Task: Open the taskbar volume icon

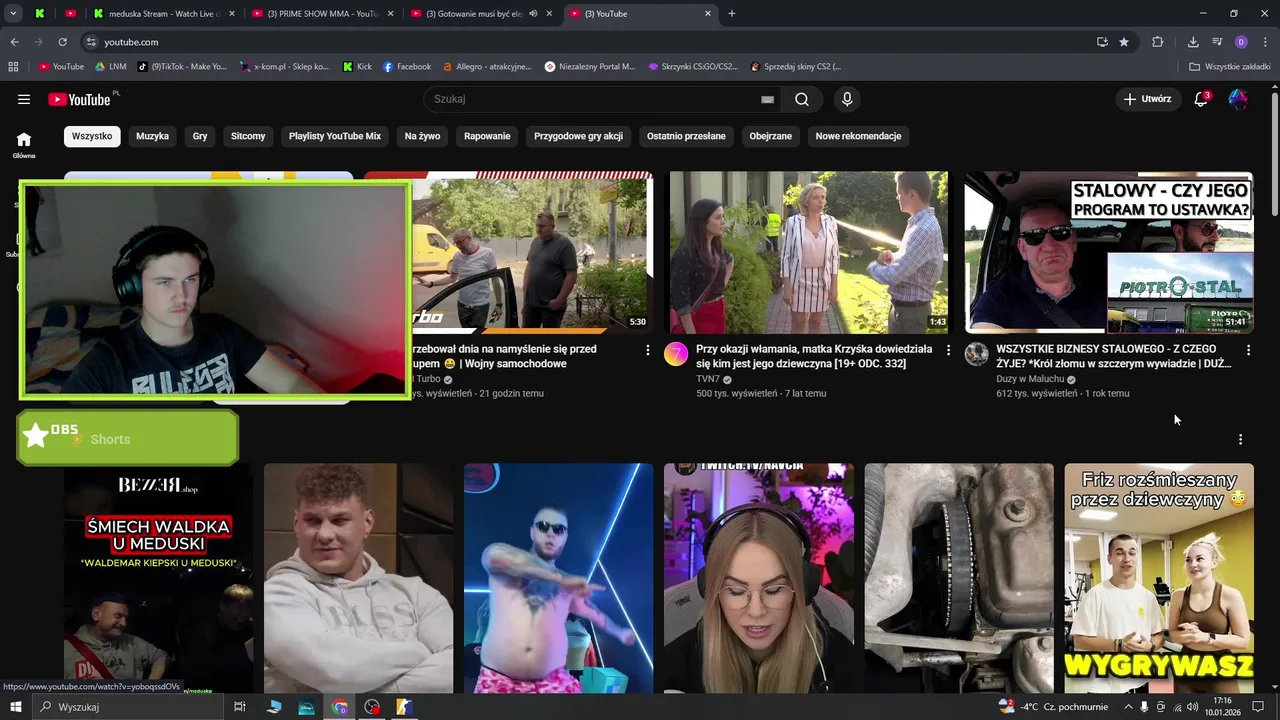Action: (1193, 707)
